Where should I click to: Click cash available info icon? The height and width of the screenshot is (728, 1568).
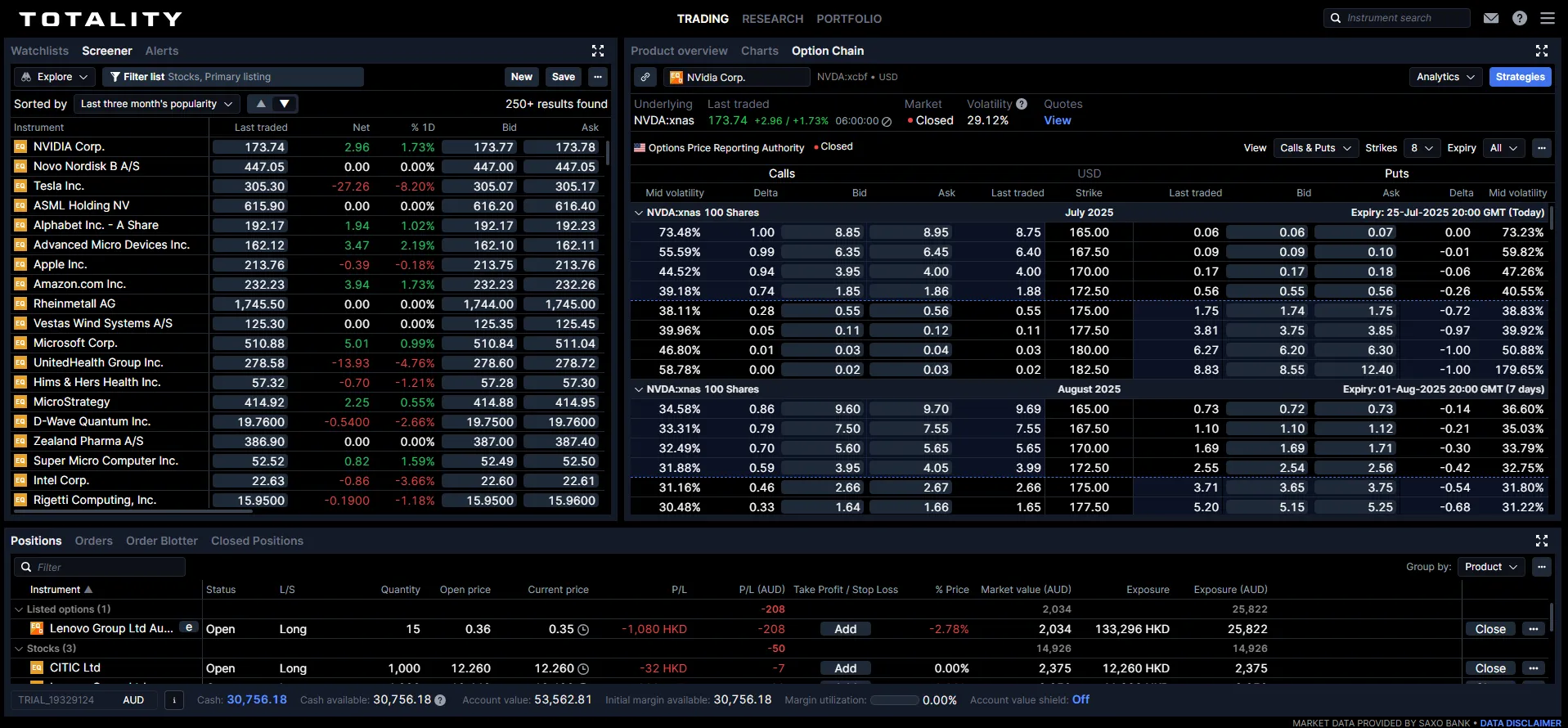pyautogui.click(x=440, y=700)
